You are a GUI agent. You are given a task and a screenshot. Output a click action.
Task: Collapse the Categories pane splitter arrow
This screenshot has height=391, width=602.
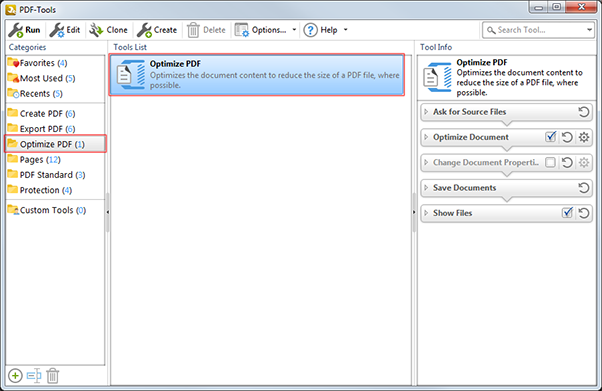click(108, 212)
